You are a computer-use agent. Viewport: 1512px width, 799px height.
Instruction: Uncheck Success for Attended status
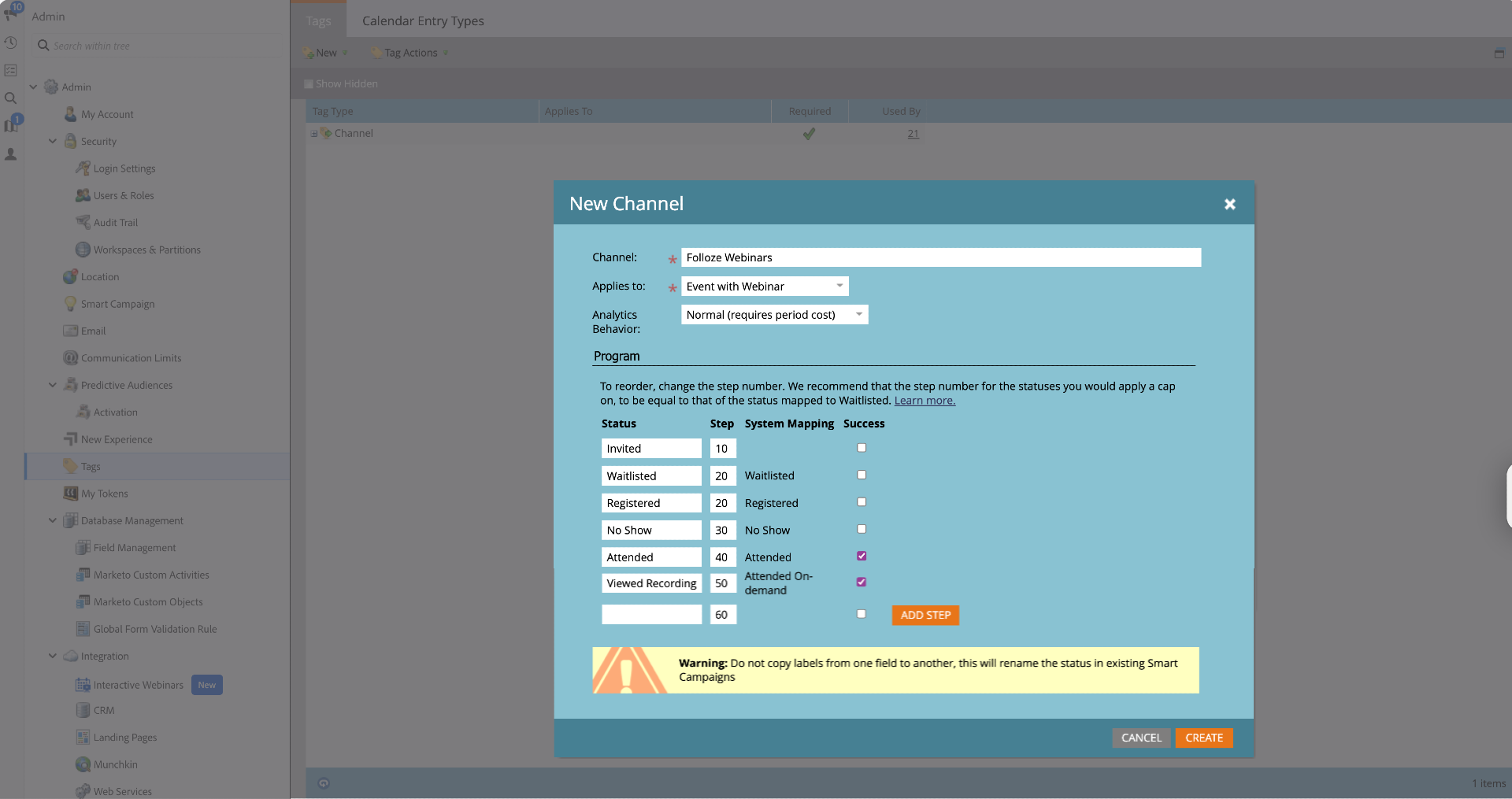(862, 556)
